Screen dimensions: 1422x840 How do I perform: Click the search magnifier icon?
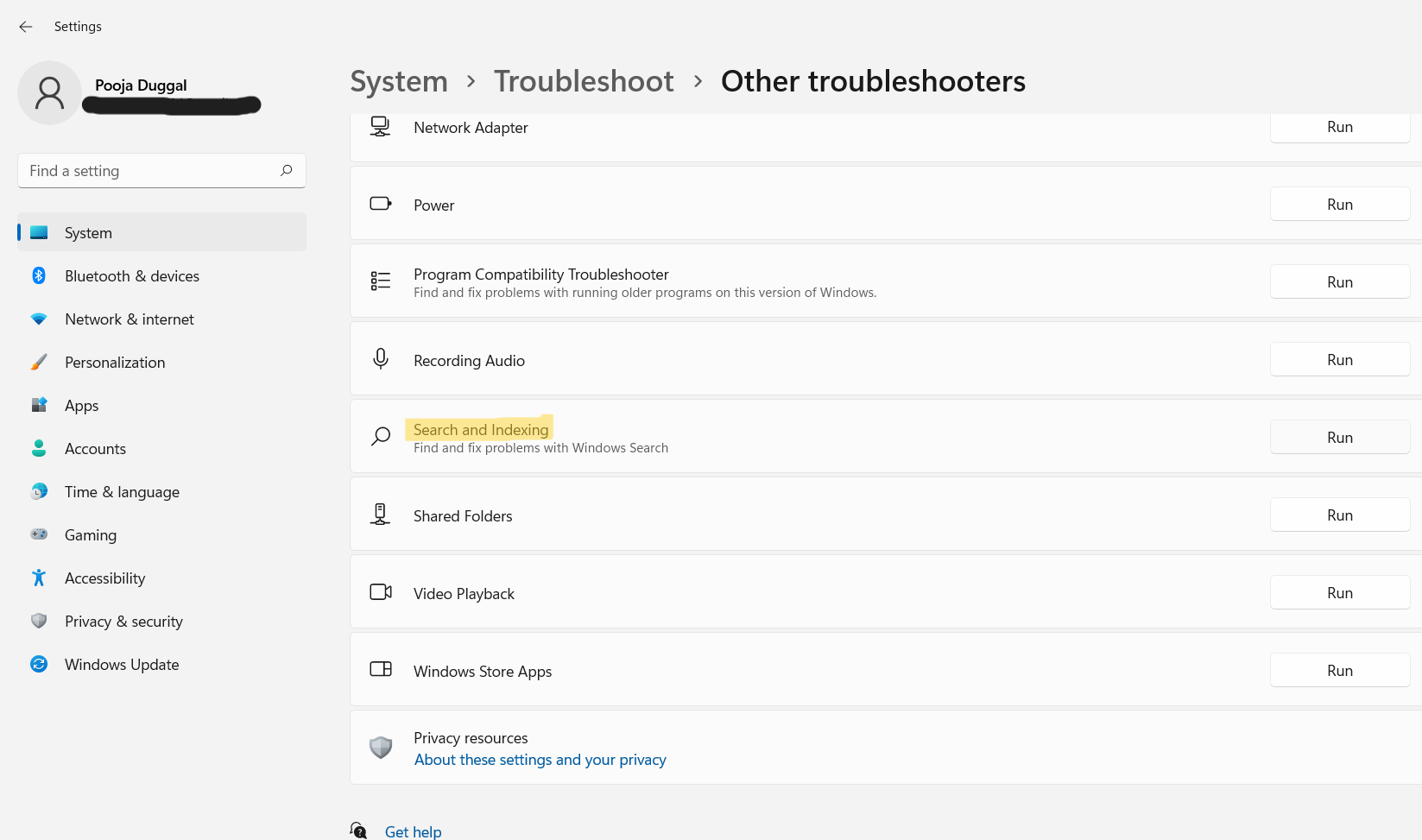(x=287, y=170)
